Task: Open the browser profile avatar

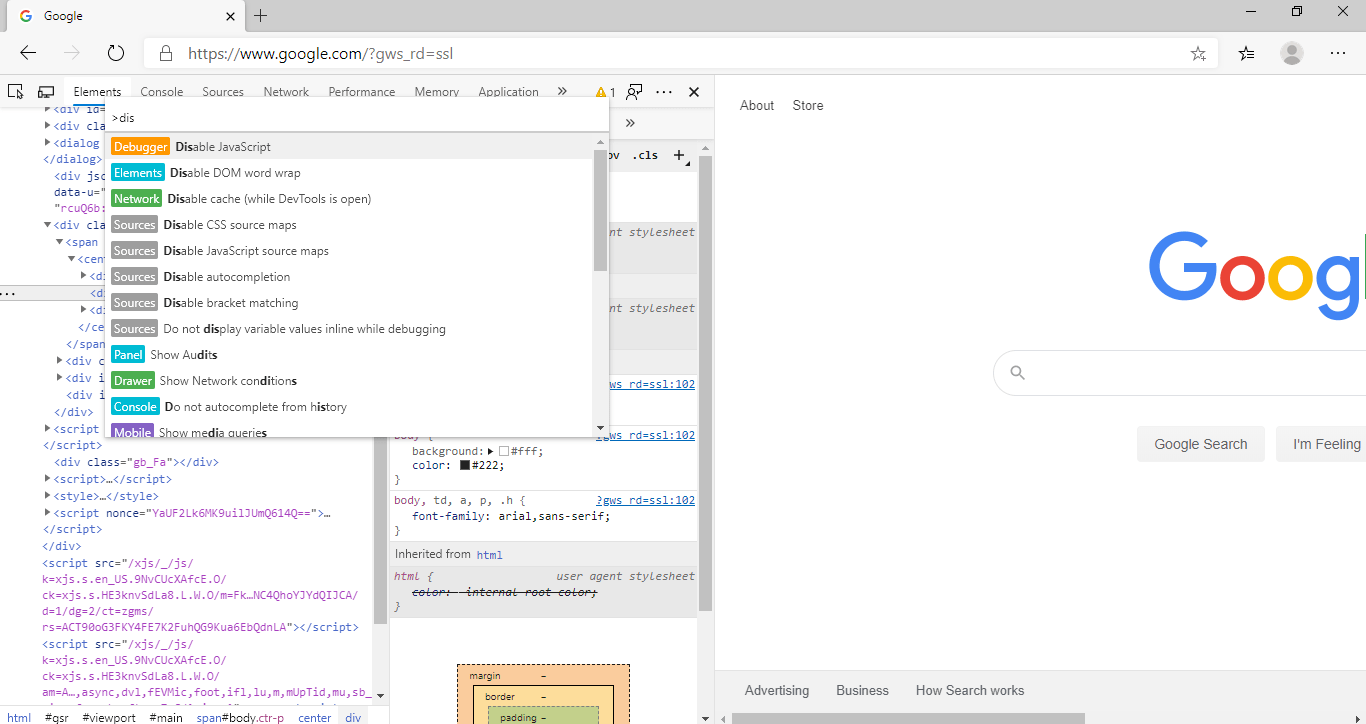Action: click(x=1292, y=53)
